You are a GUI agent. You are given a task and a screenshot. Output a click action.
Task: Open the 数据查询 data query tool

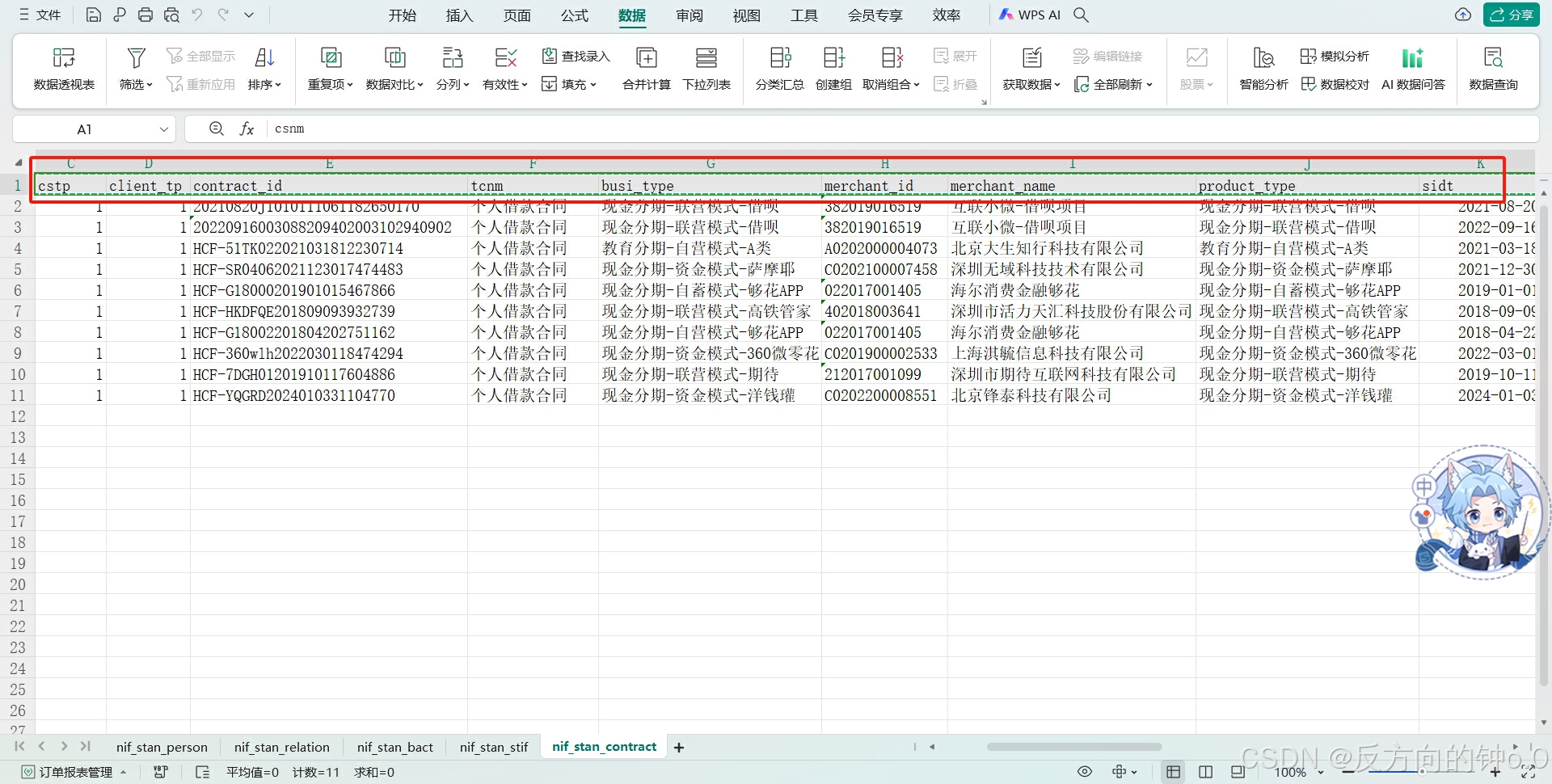click(x=1493, y=68)
